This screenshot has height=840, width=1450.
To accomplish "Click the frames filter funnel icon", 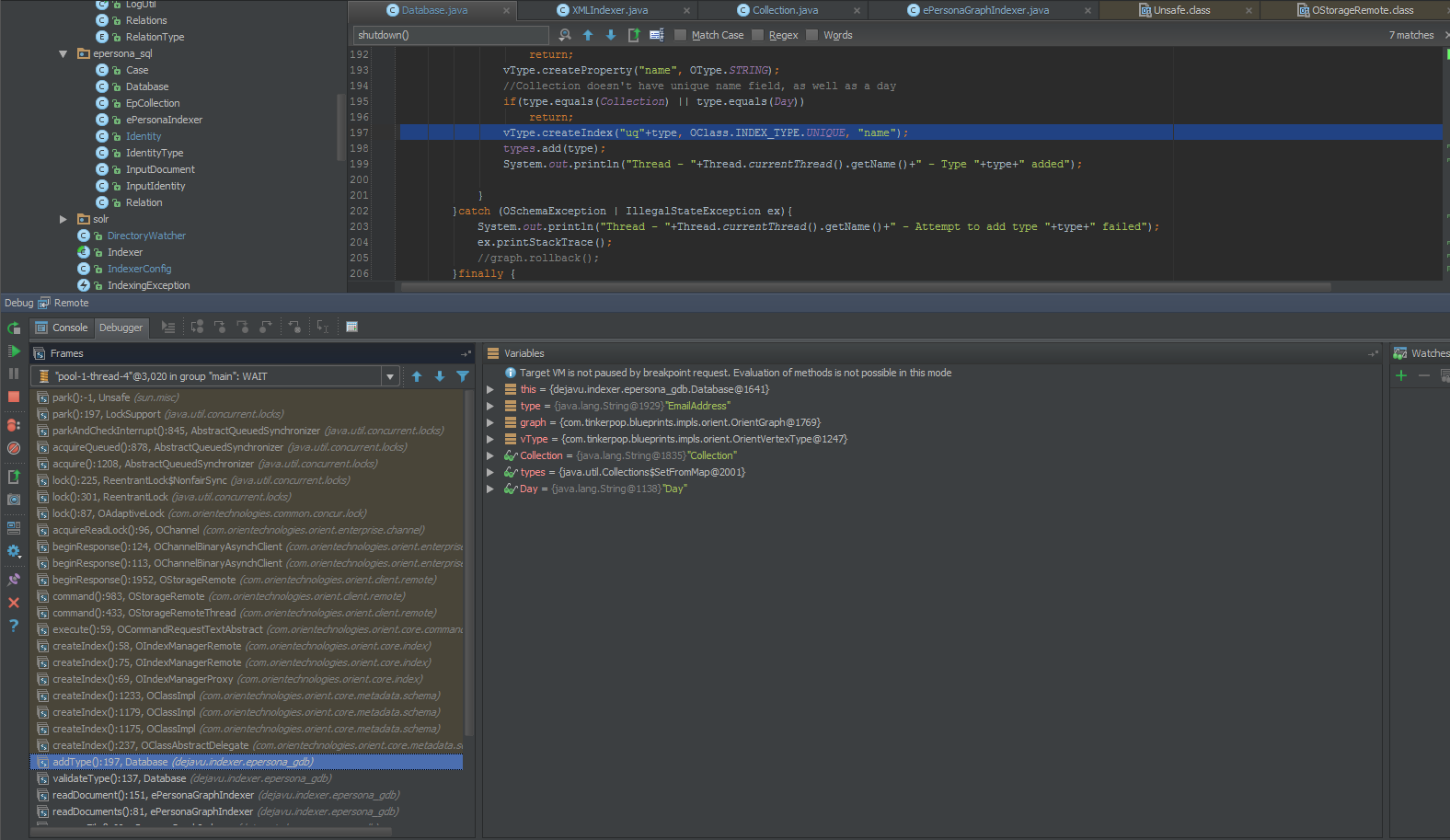I will tap(463, 376).
